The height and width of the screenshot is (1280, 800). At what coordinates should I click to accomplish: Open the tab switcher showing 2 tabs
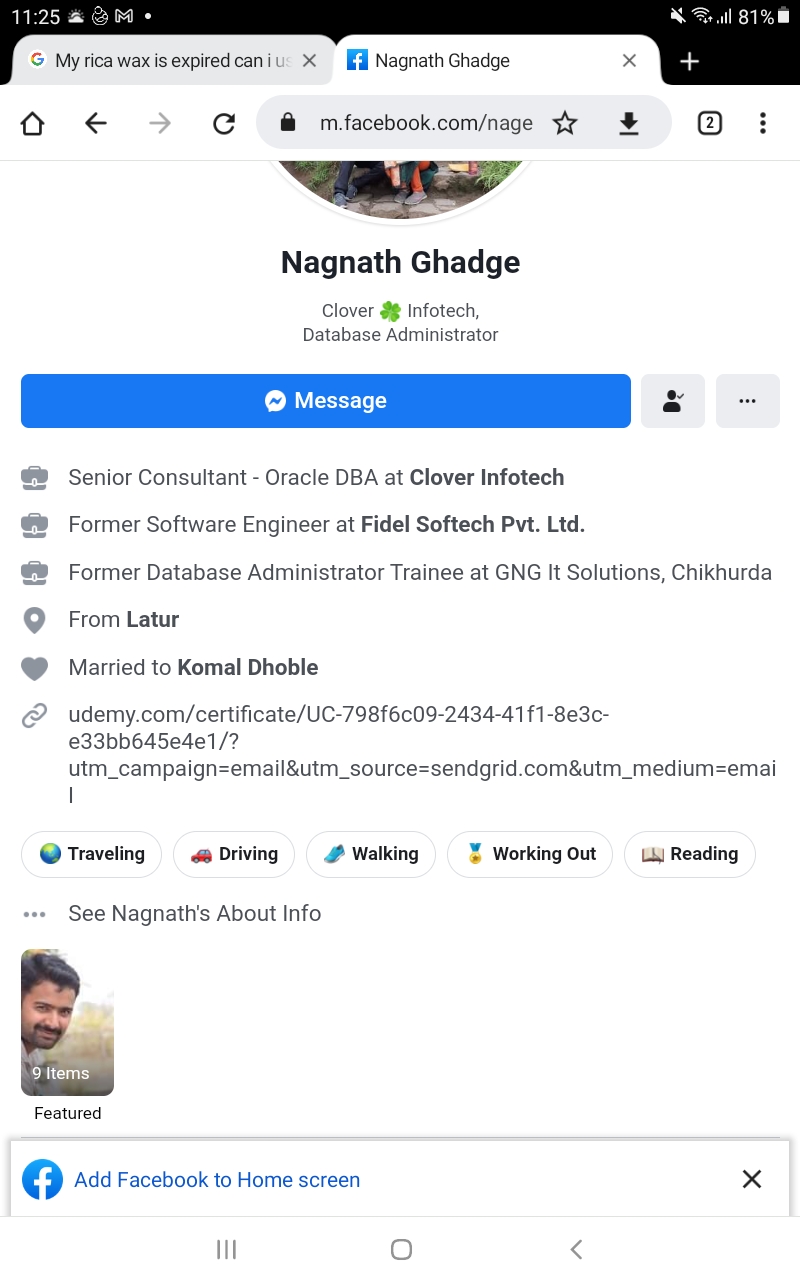coord(709,123)
